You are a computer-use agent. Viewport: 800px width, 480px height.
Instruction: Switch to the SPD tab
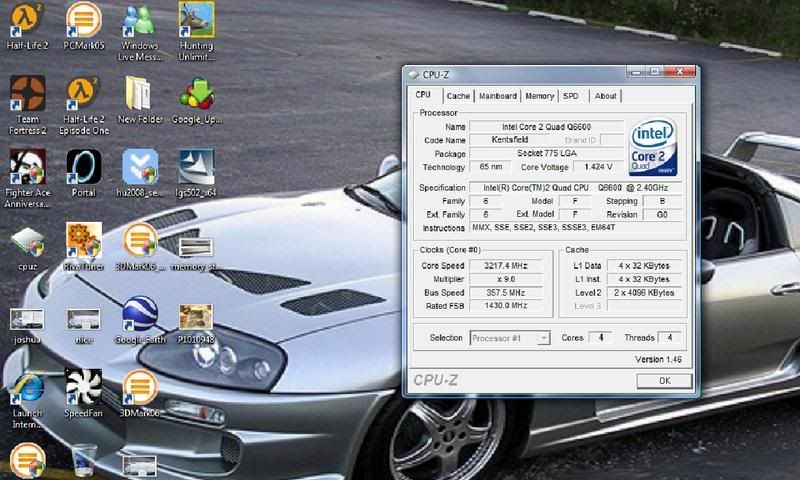click(x=571, y=96)
